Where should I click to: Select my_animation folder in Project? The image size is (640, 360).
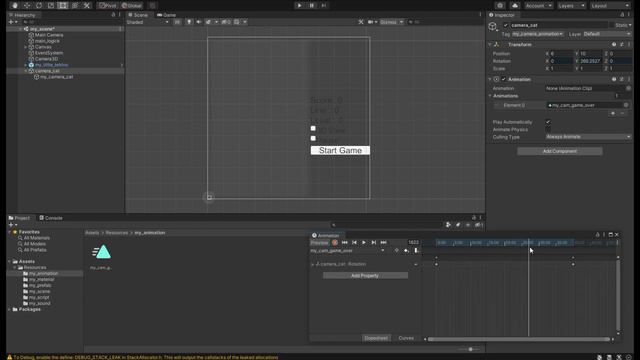point(43,273)
